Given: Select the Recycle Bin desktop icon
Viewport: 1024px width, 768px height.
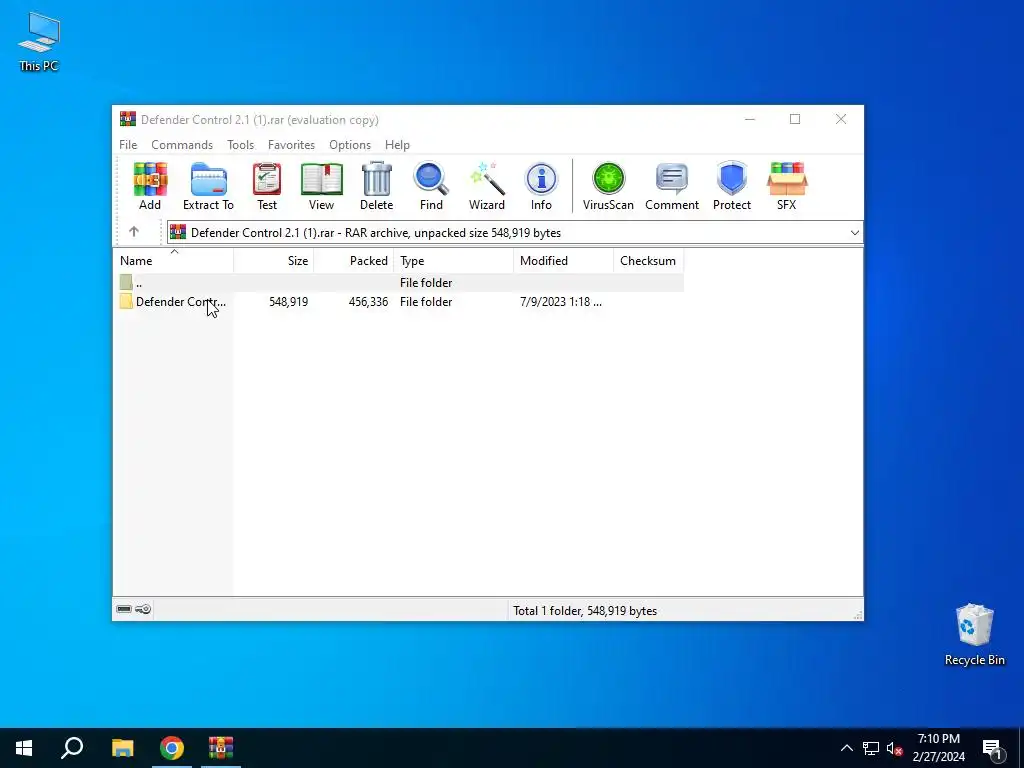Looking at the screenshot, I should click(x=974, y=635).
